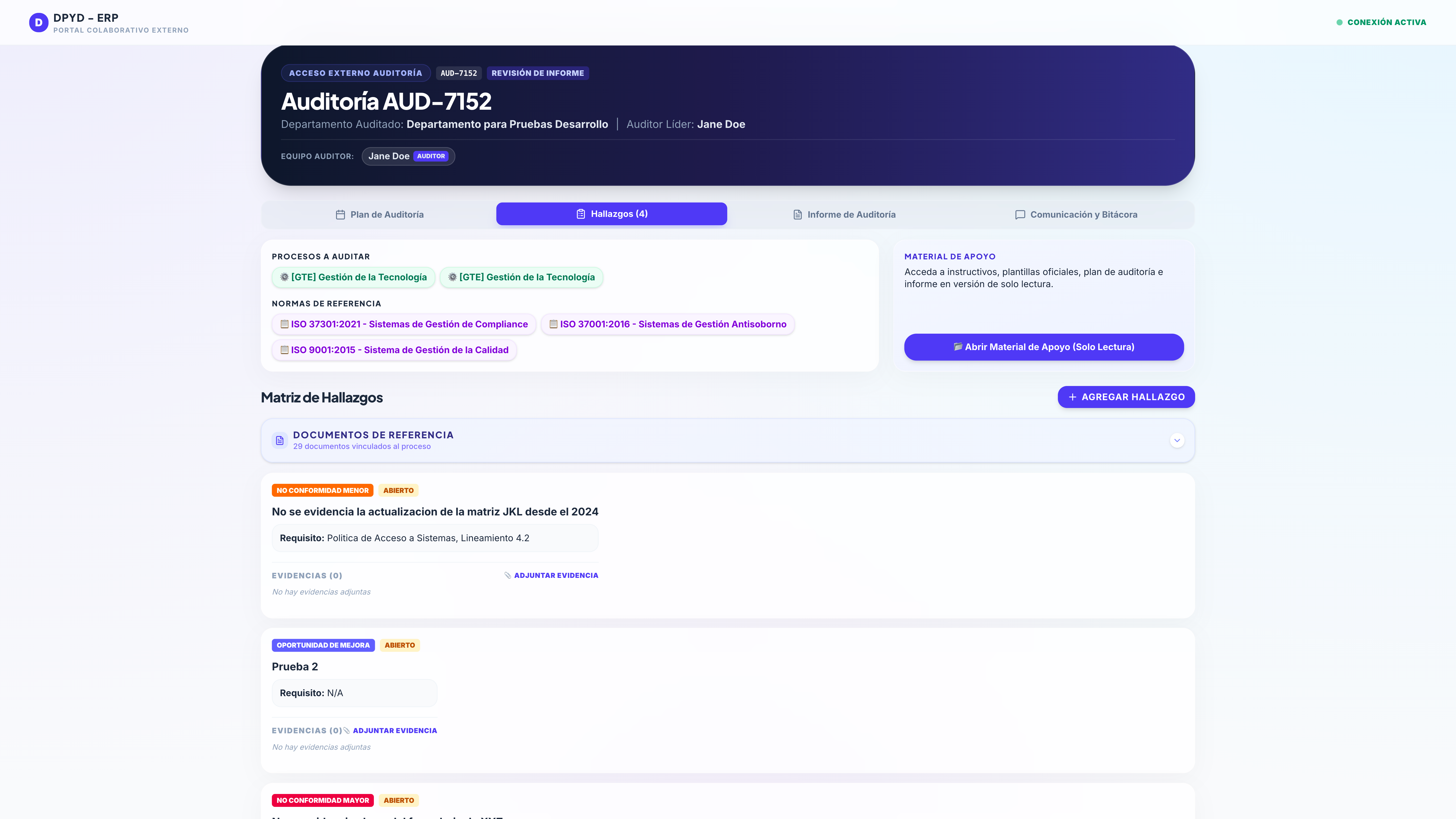The height and width of the screenshot is (819, 1456).
Task: Click Abrir Material de Apoyo (Solo Lectura)
Action: click(x=1044, y=347)
